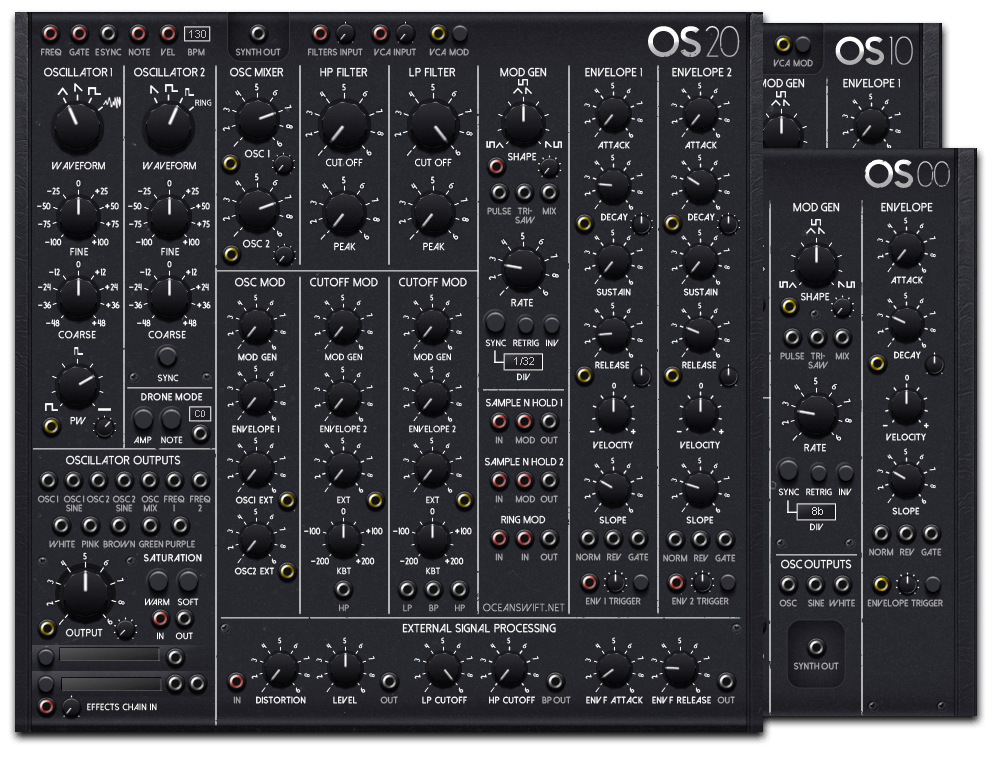Image resolution: width=1000 pixels, height=758 pixels.
Task: Click the ESYNC input jack
Action: (108, 33)
